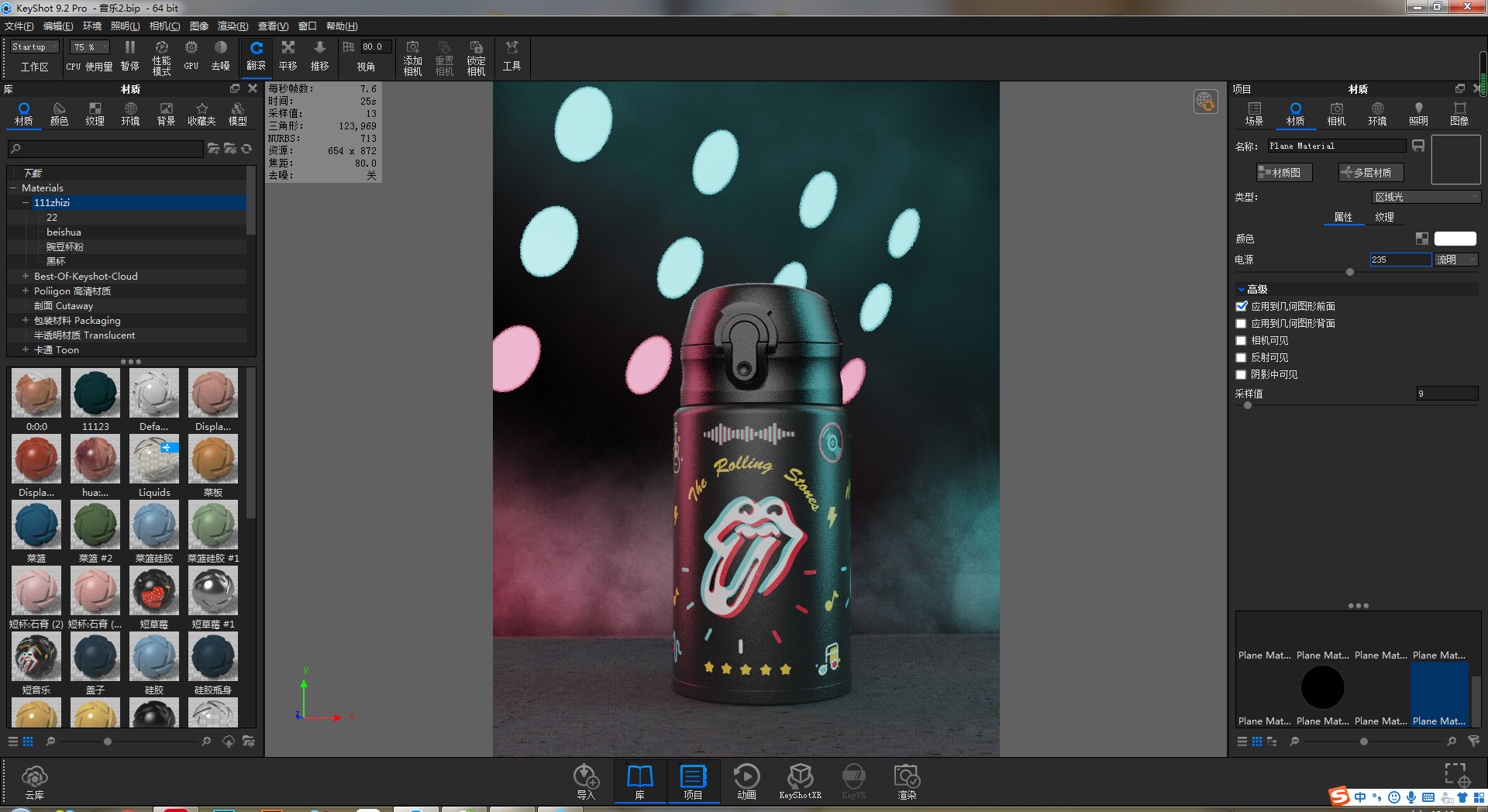Enable the 相机可见 checkbox
Image resolution: width=1488 pixels, height=812 pixels.
[x=1241, y=340]
